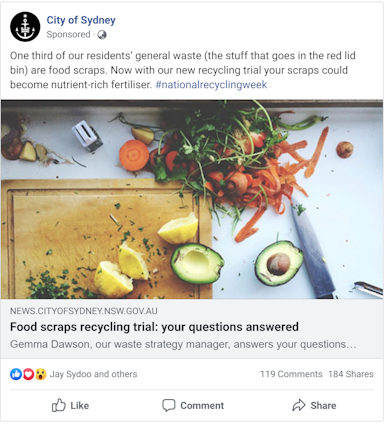Viewport: 385px width, 425px height.
Task: Open the 119 Comments link
Action: click(291, 374)
